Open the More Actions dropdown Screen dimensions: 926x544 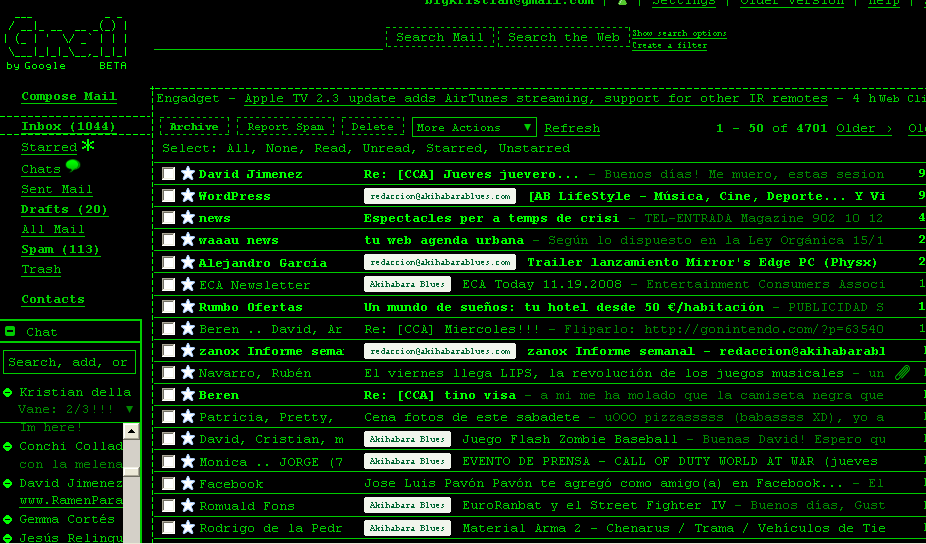pyautogui.click(x=475, y=128)
